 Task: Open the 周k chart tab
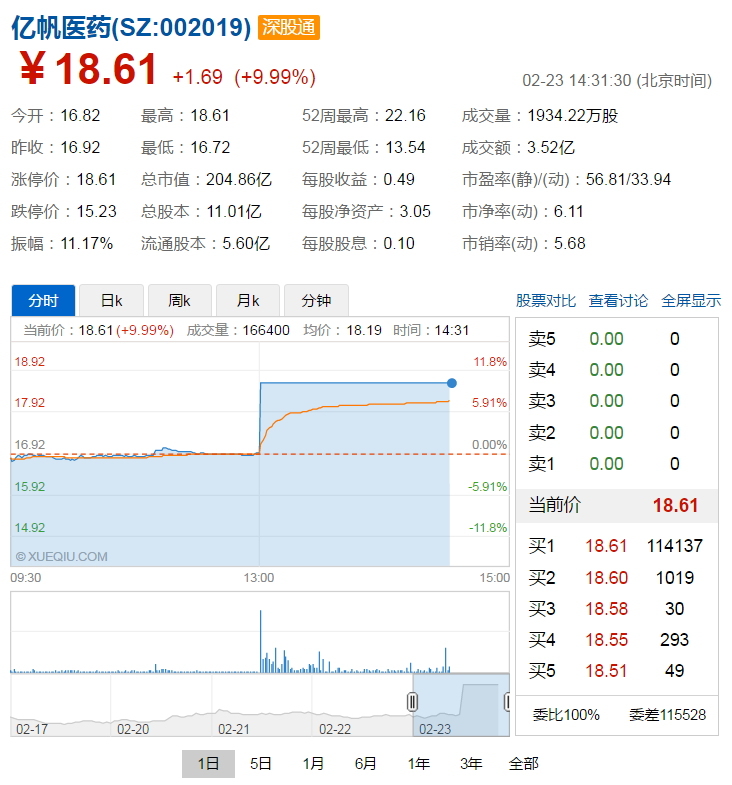(180, 300)
